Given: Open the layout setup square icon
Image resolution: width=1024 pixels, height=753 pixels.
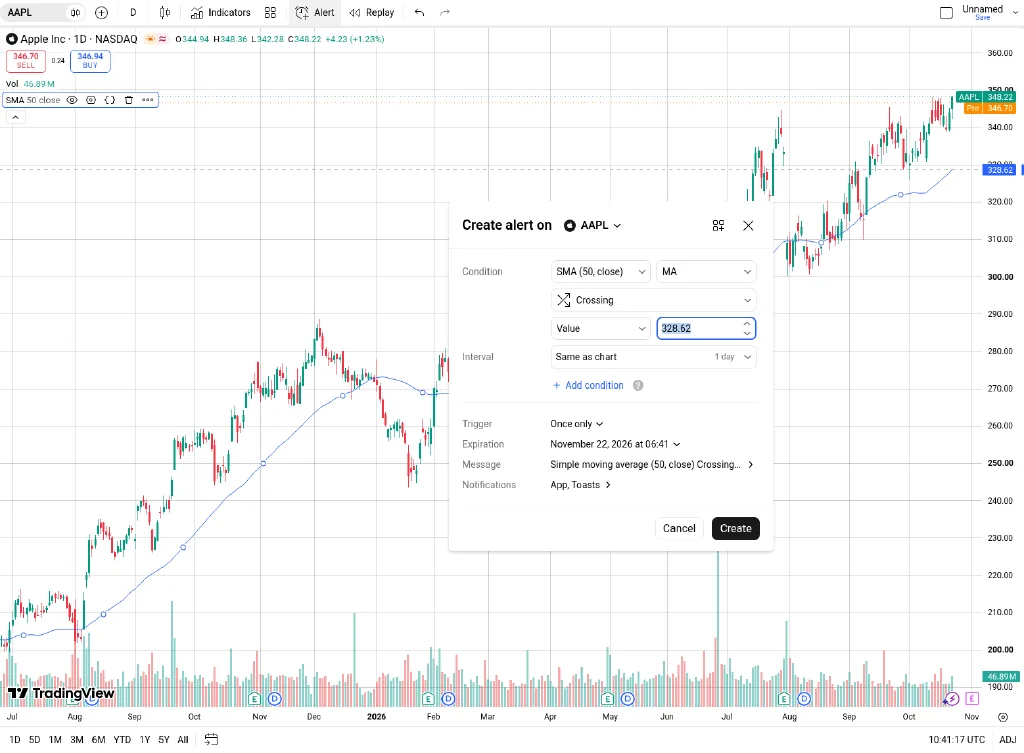Looking at the screenshot, I should tap(946, 12).
